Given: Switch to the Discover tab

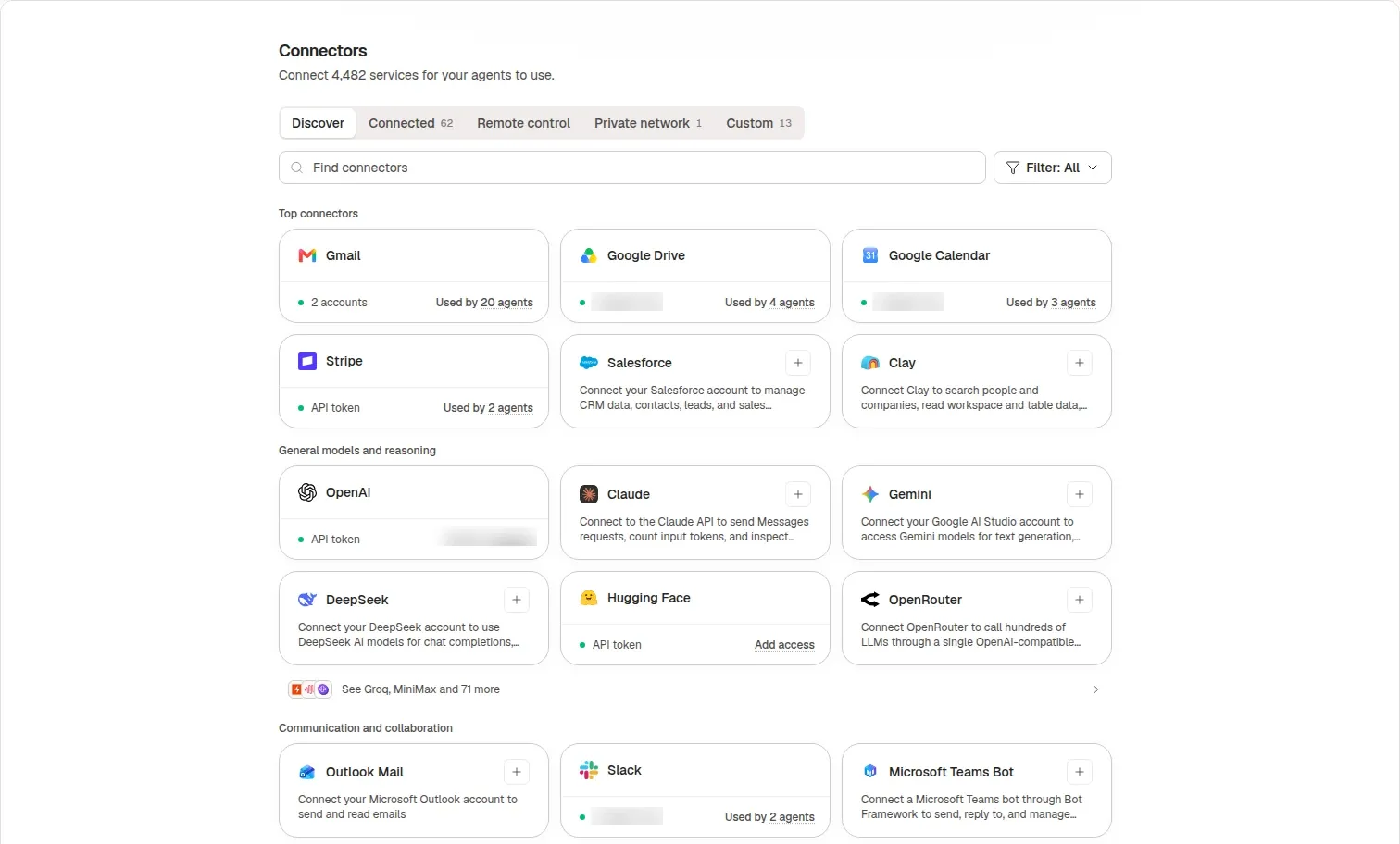Looking at the screenshot, I should (x=318, y=123).
